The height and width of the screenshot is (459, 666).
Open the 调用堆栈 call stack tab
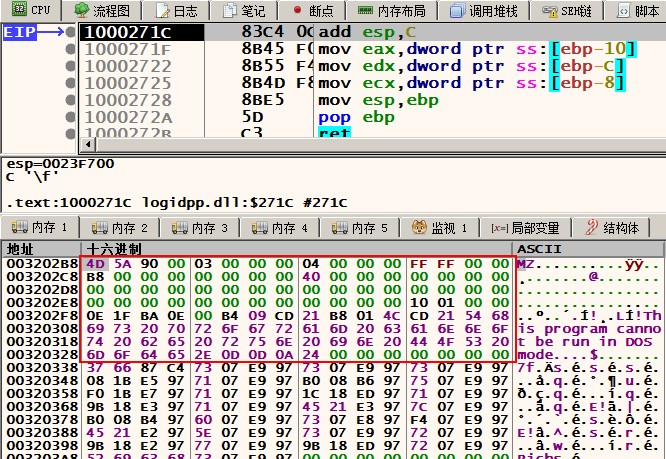coord(485,10)
